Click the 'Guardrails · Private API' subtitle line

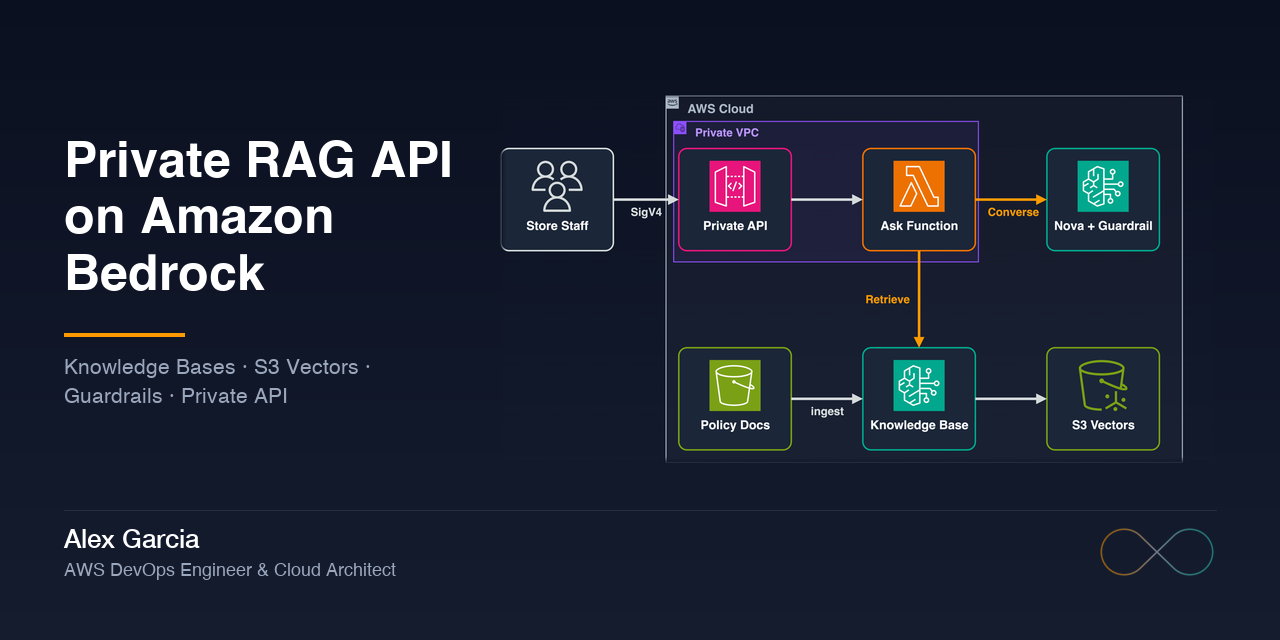(176, 396)
